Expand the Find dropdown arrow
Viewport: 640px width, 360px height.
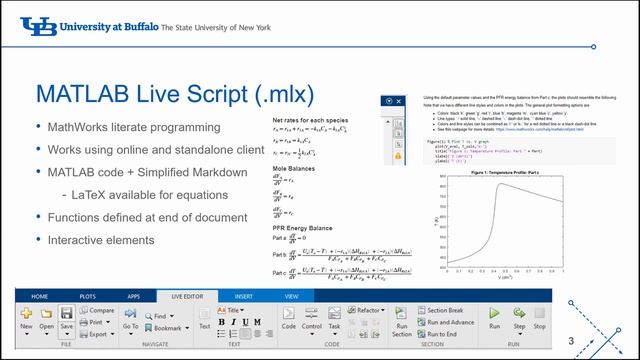[172, 316]
